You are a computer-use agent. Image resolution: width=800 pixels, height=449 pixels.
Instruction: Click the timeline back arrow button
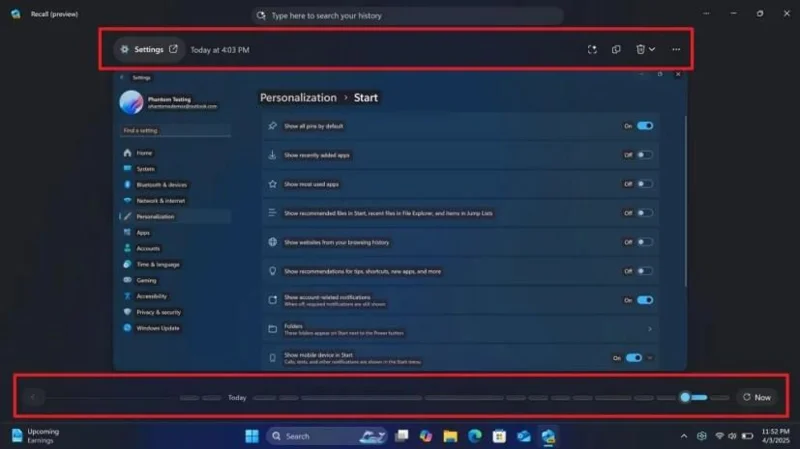33,397
